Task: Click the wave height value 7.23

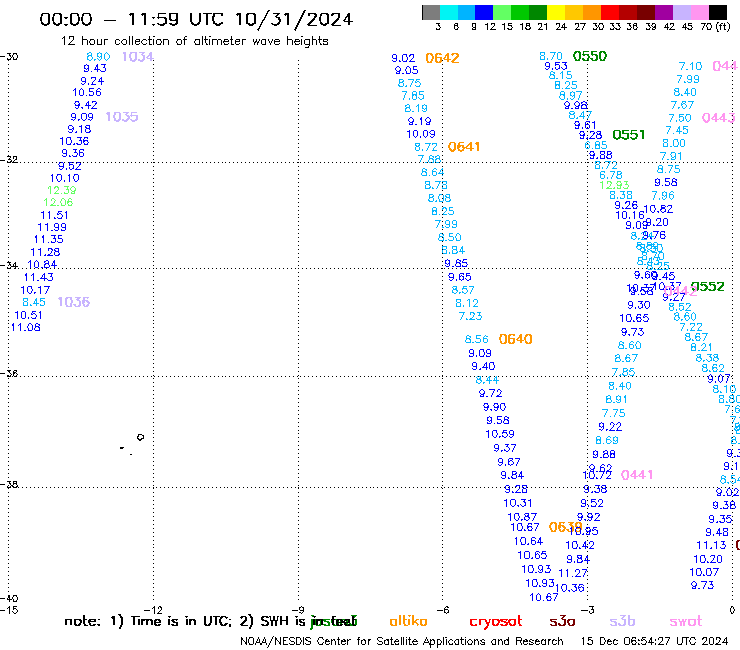Action: pyautogui.click(x=471, y=316)
